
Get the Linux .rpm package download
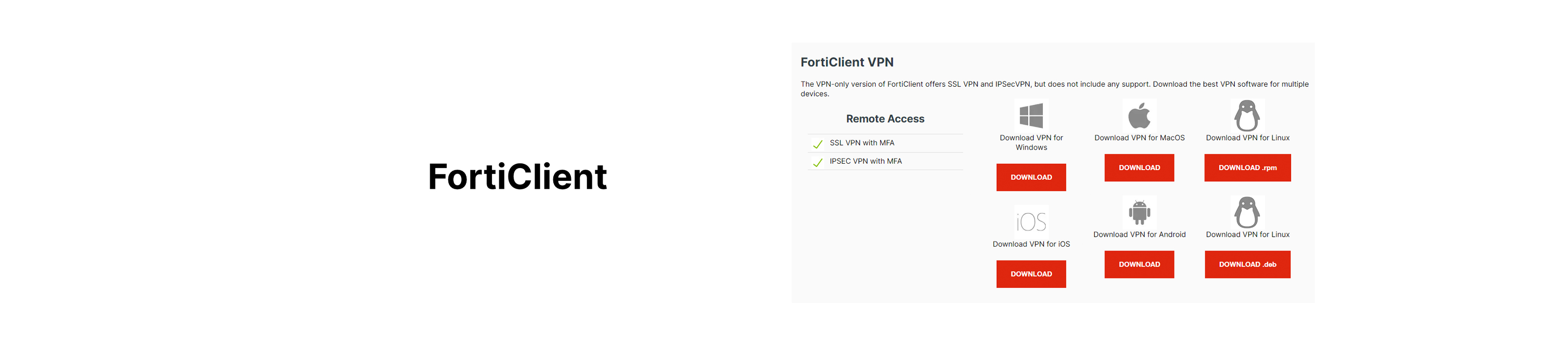coord(1247,168)
